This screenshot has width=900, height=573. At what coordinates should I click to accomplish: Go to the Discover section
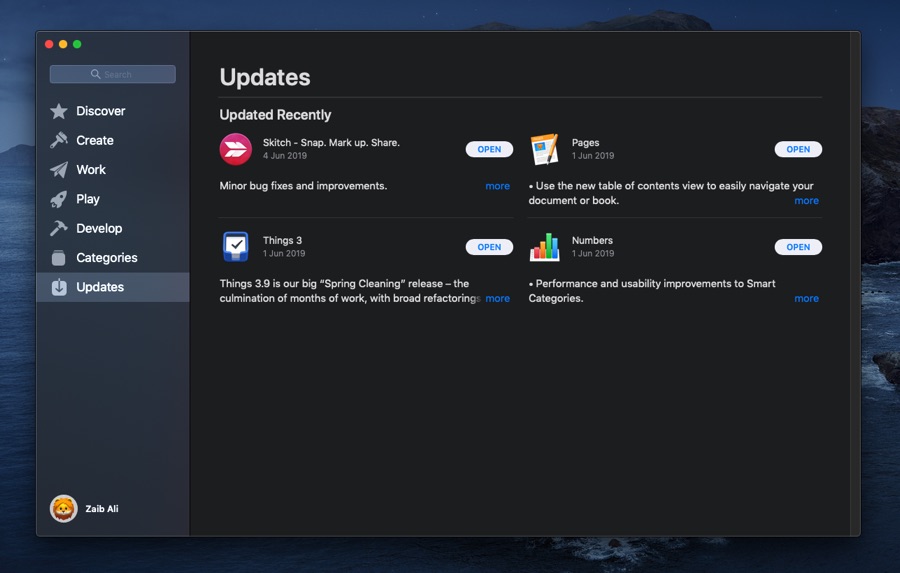click(x=112, y=111)
